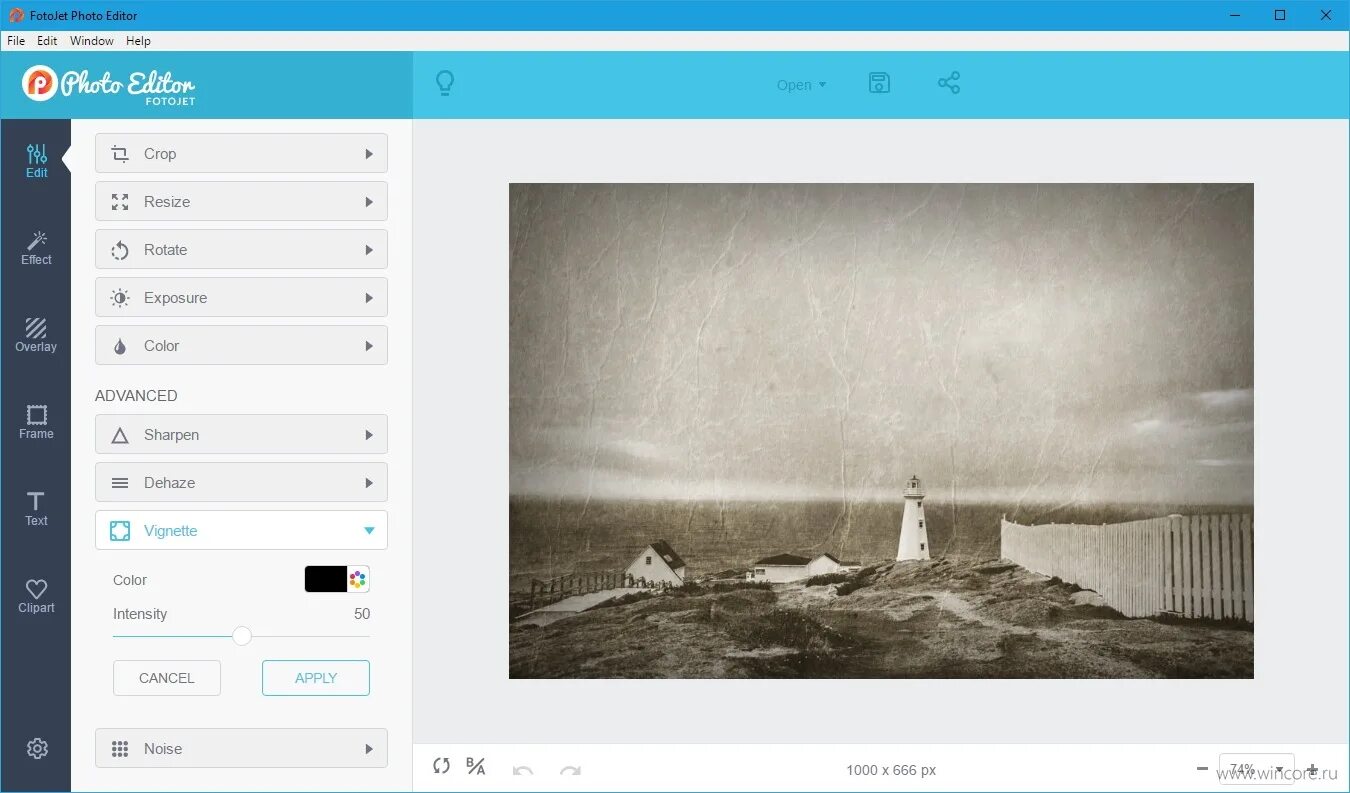
Task: Switch to the Overlay panel
Action: [36, 334]
